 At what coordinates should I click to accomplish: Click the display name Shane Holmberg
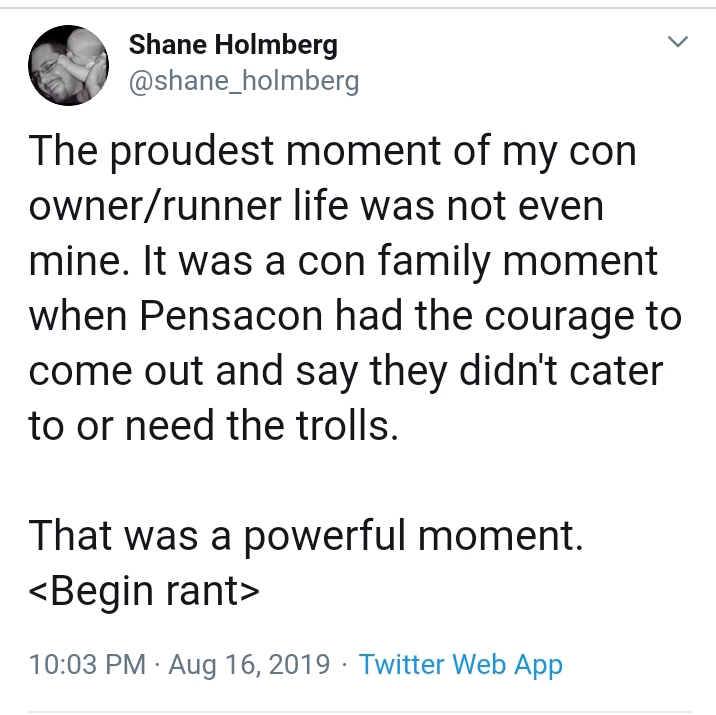click(233, 45)
